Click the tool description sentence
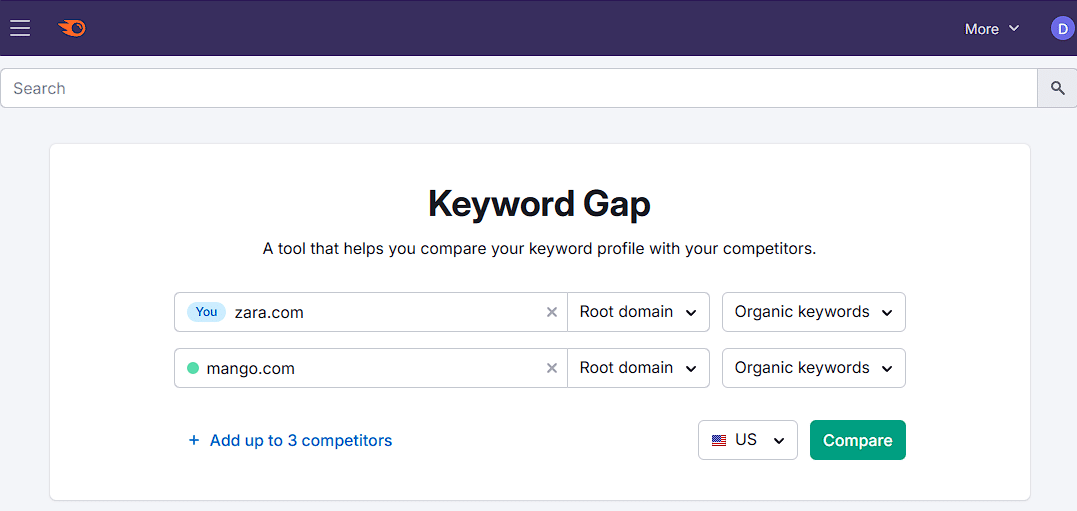The image size is (1077, 511). 539,249
